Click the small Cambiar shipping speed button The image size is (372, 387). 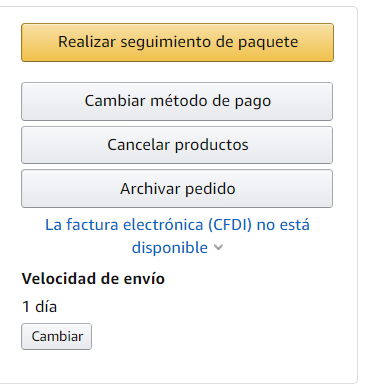pyautogui.click(x=57, y=336)
